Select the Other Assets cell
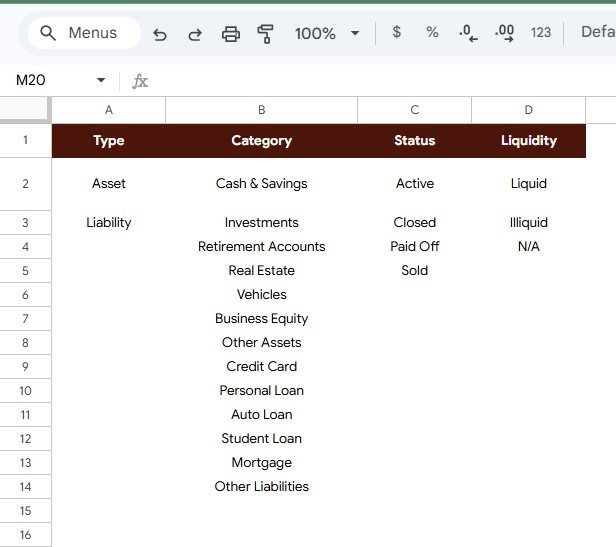Image resolution: width=616 pixels, height=547 pixels. click(262, 343)
